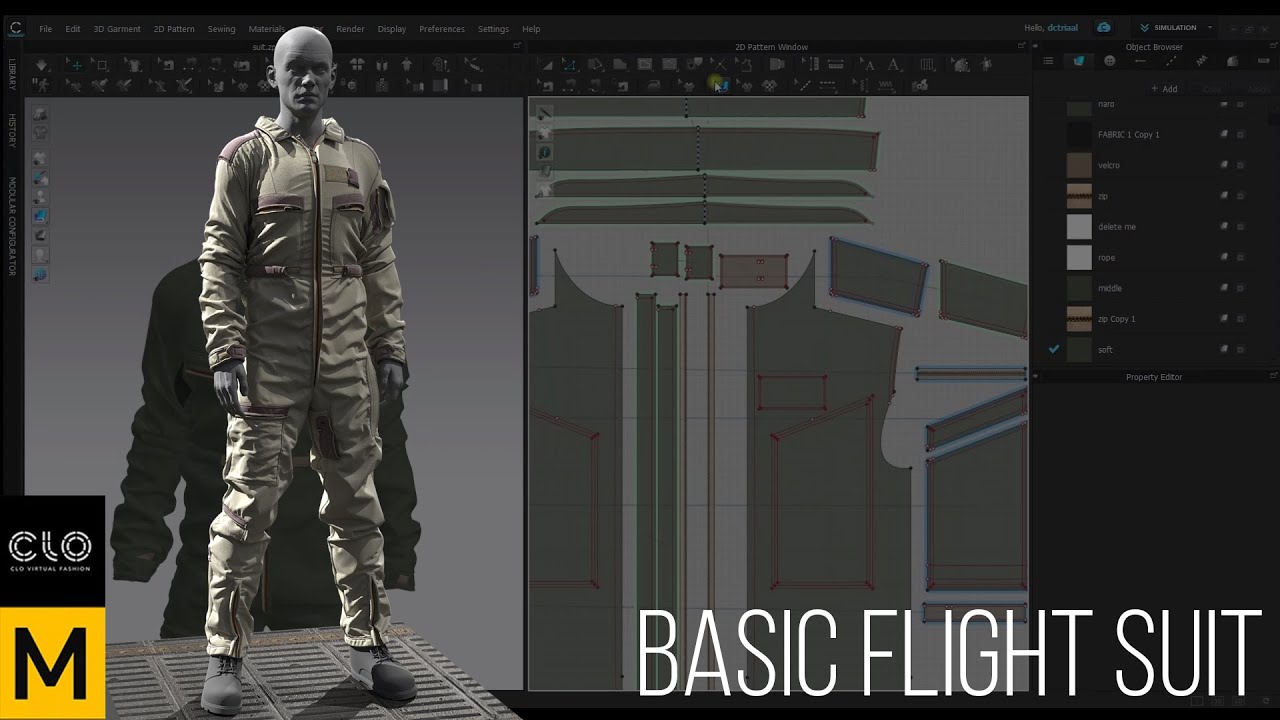The width and height of the screenshot is (1280, 720).
Task: Click the blue highlighted icon in 3D window sidebar
Action: pos(41,215)
